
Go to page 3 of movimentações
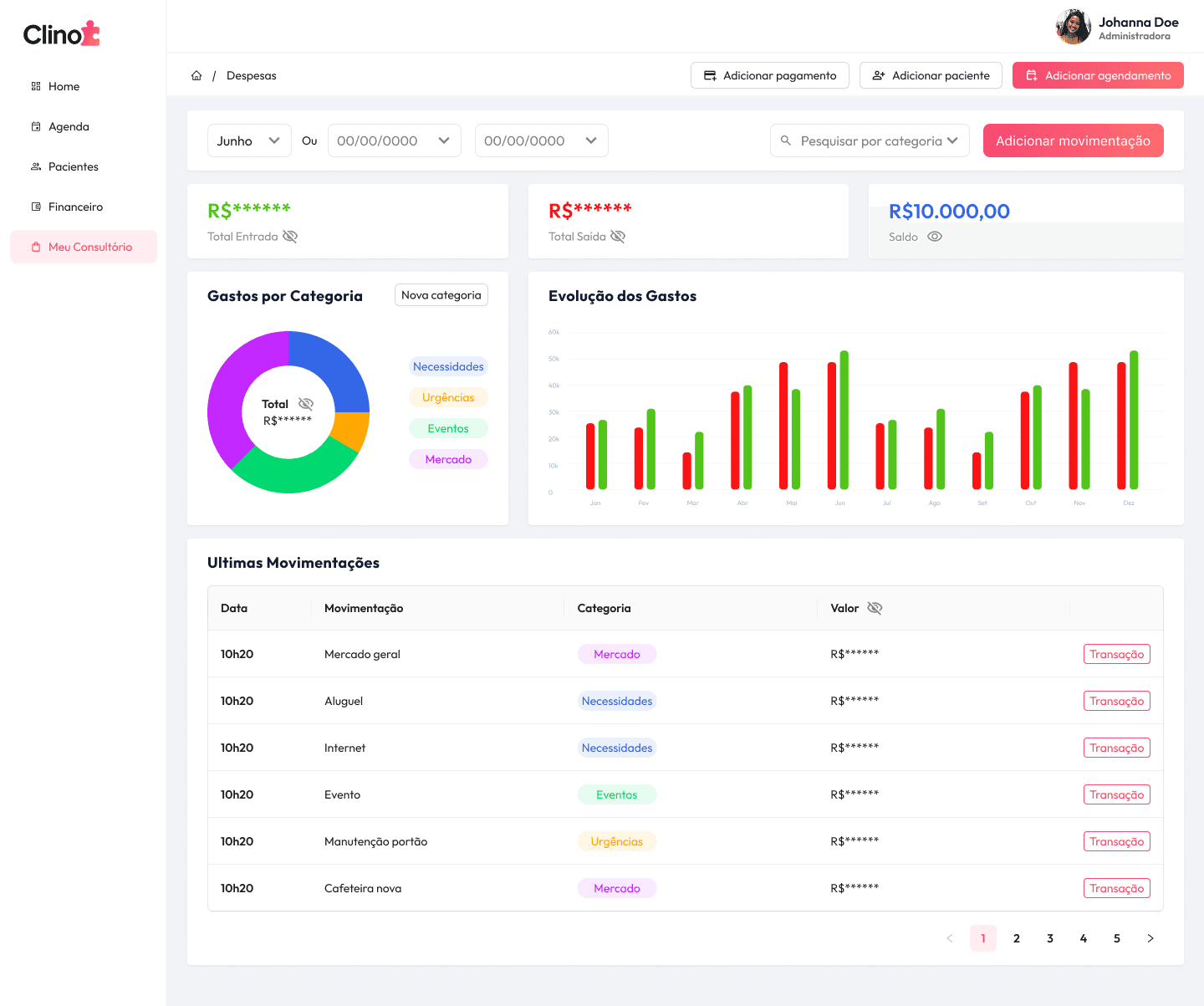tap(1050, 938)
